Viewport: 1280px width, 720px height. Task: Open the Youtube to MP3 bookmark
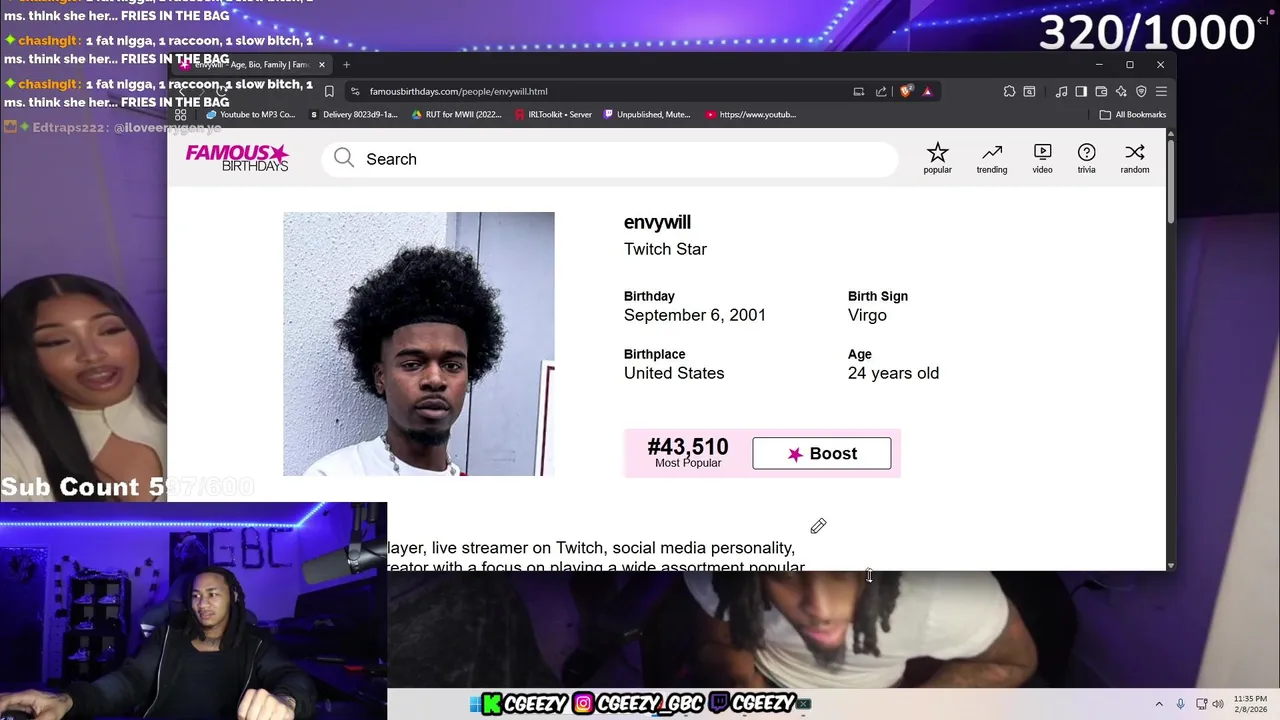coord(250,114)
